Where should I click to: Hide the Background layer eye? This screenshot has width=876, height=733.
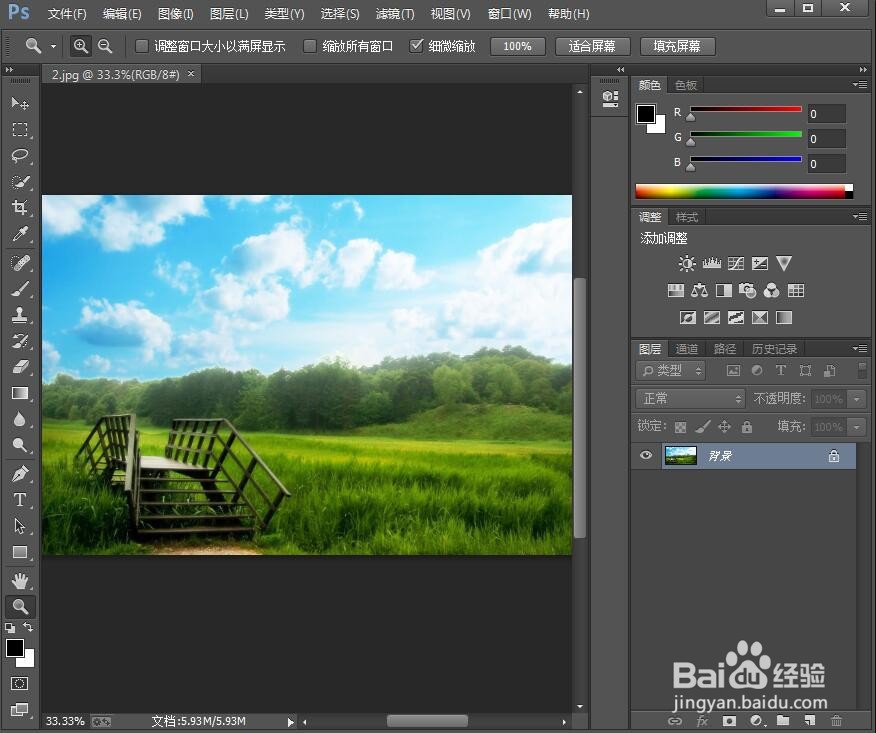(x=646, y=455)
